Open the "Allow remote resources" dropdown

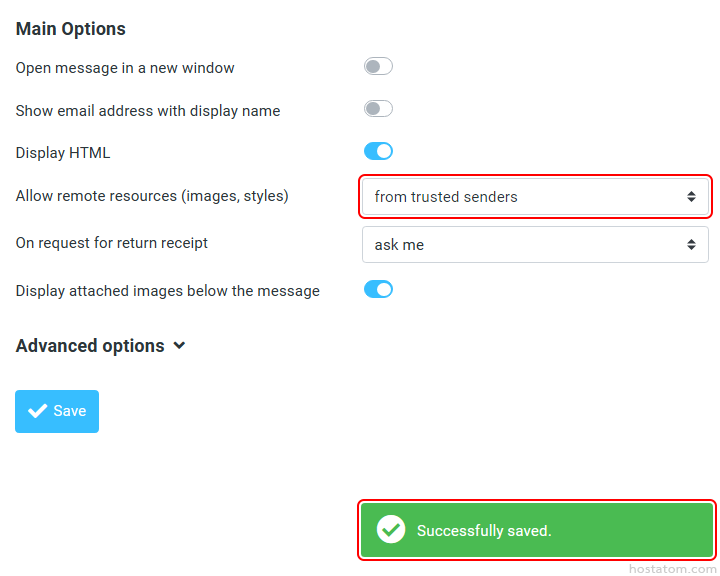[x=535, y=197]
